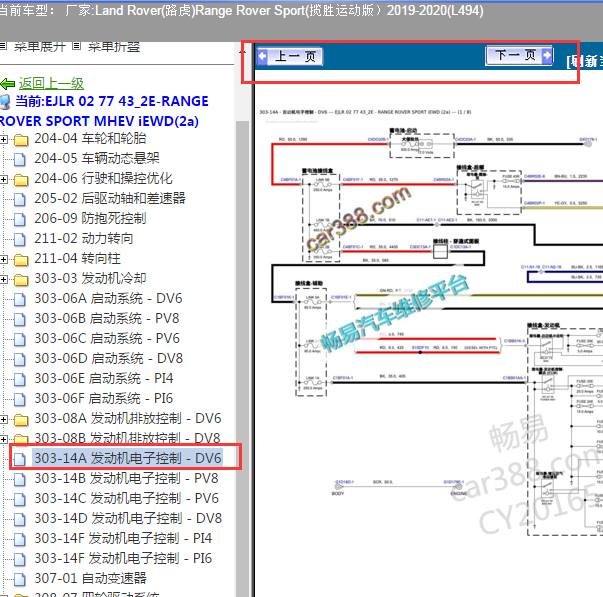
Task: Open 303-06E 启动系统 - PI4
Action: pyautogui.click(x=103, y=378)
